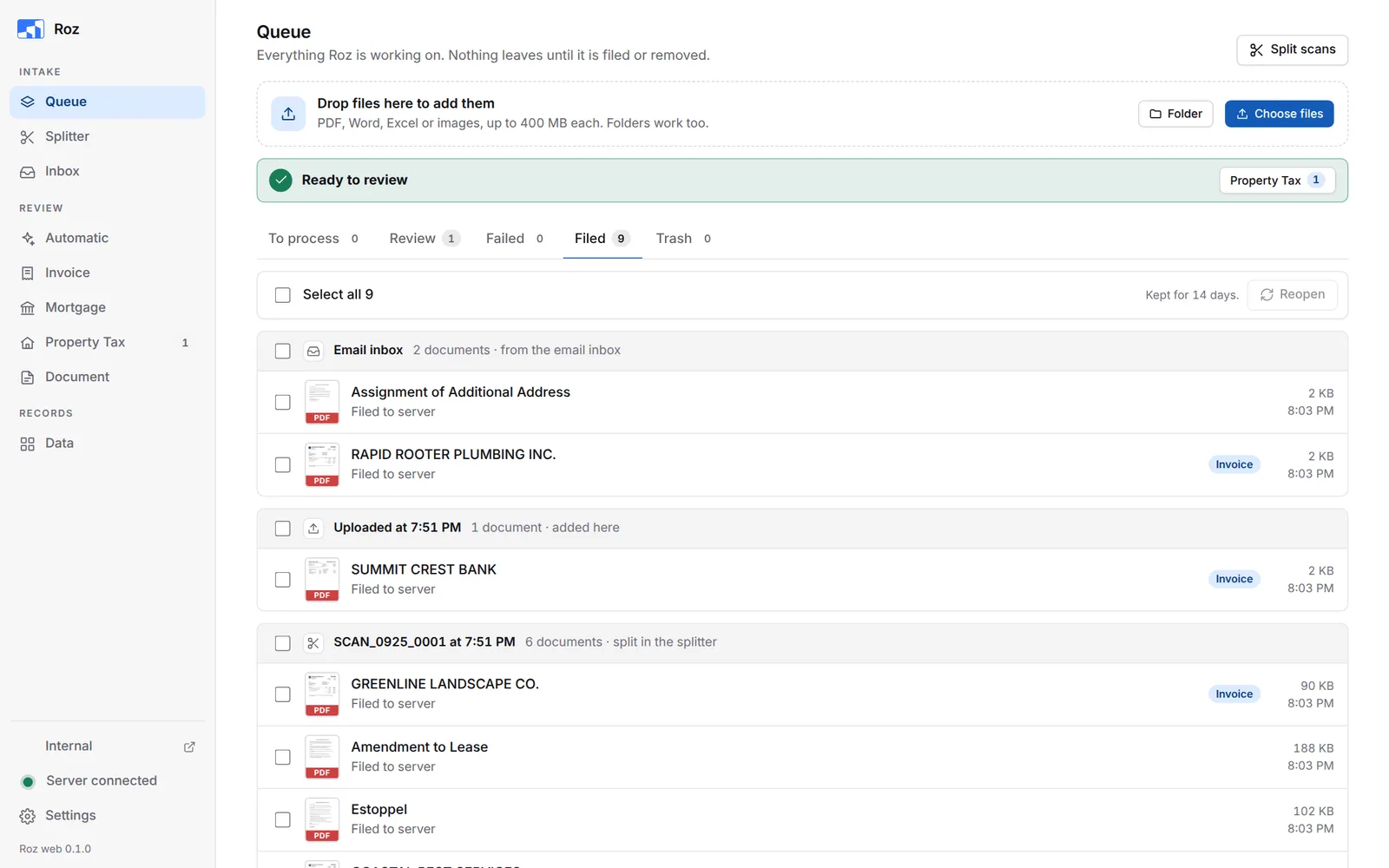Click the SCAN_0925_0001 scissors group icon

pyautogui.click(x=313, y=642)
